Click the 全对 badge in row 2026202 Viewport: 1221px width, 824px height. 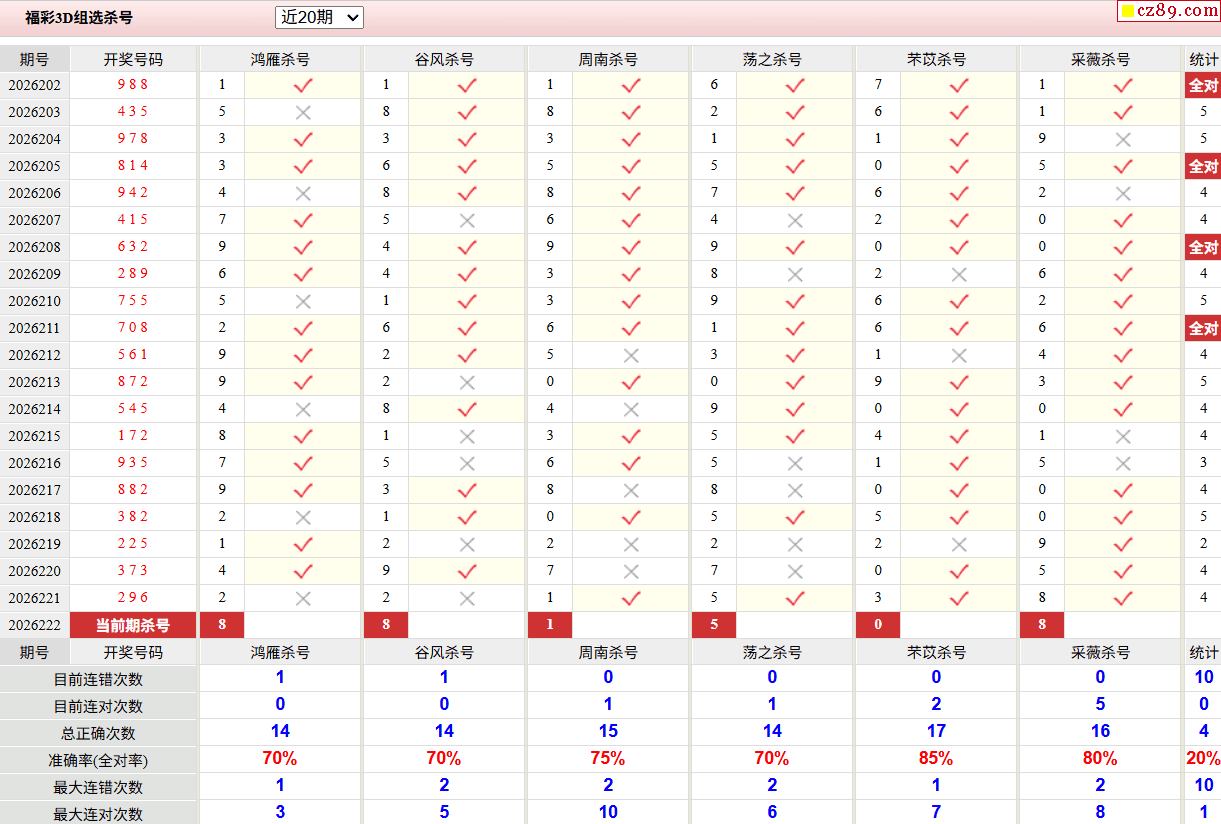1203,86
